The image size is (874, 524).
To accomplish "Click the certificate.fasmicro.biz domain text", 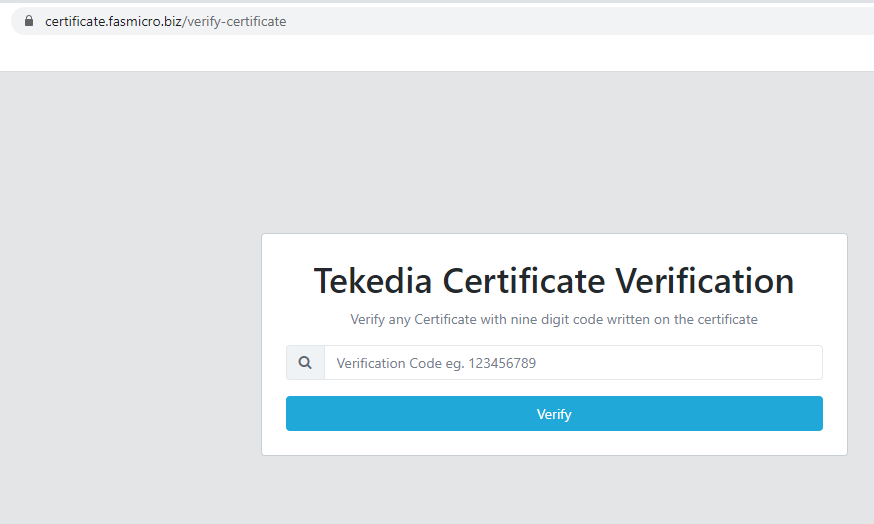I will pyautogui.click(x=113, y=21).
